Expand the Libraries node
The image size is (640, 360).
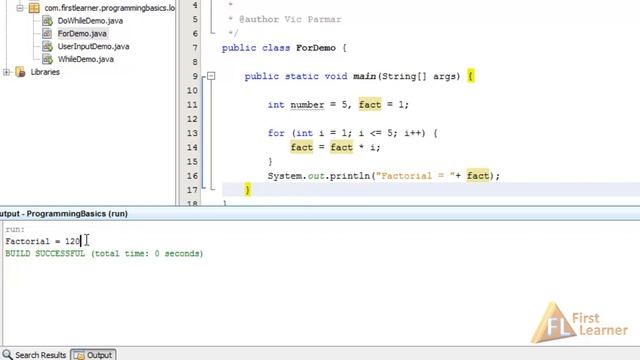coord(7,72)
